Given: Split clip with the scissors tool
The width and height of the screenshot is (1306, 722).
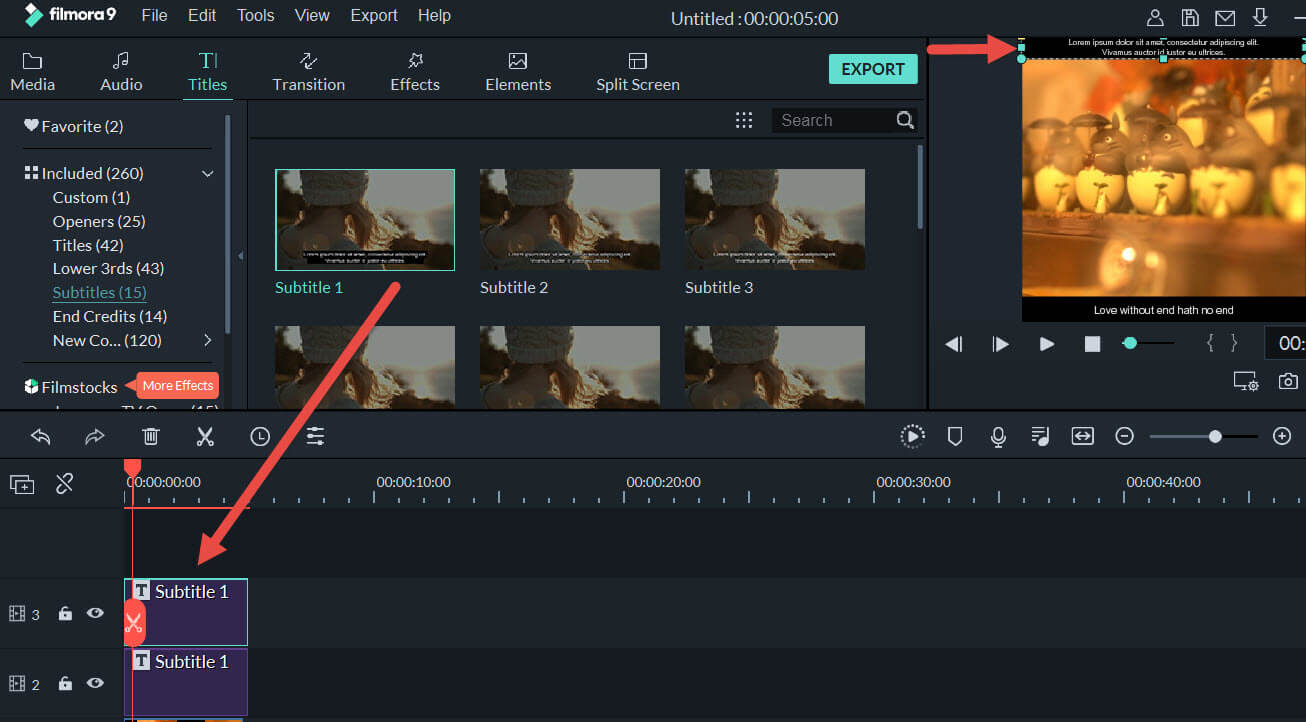Looking at the screenshot, I should pos(205,436).
